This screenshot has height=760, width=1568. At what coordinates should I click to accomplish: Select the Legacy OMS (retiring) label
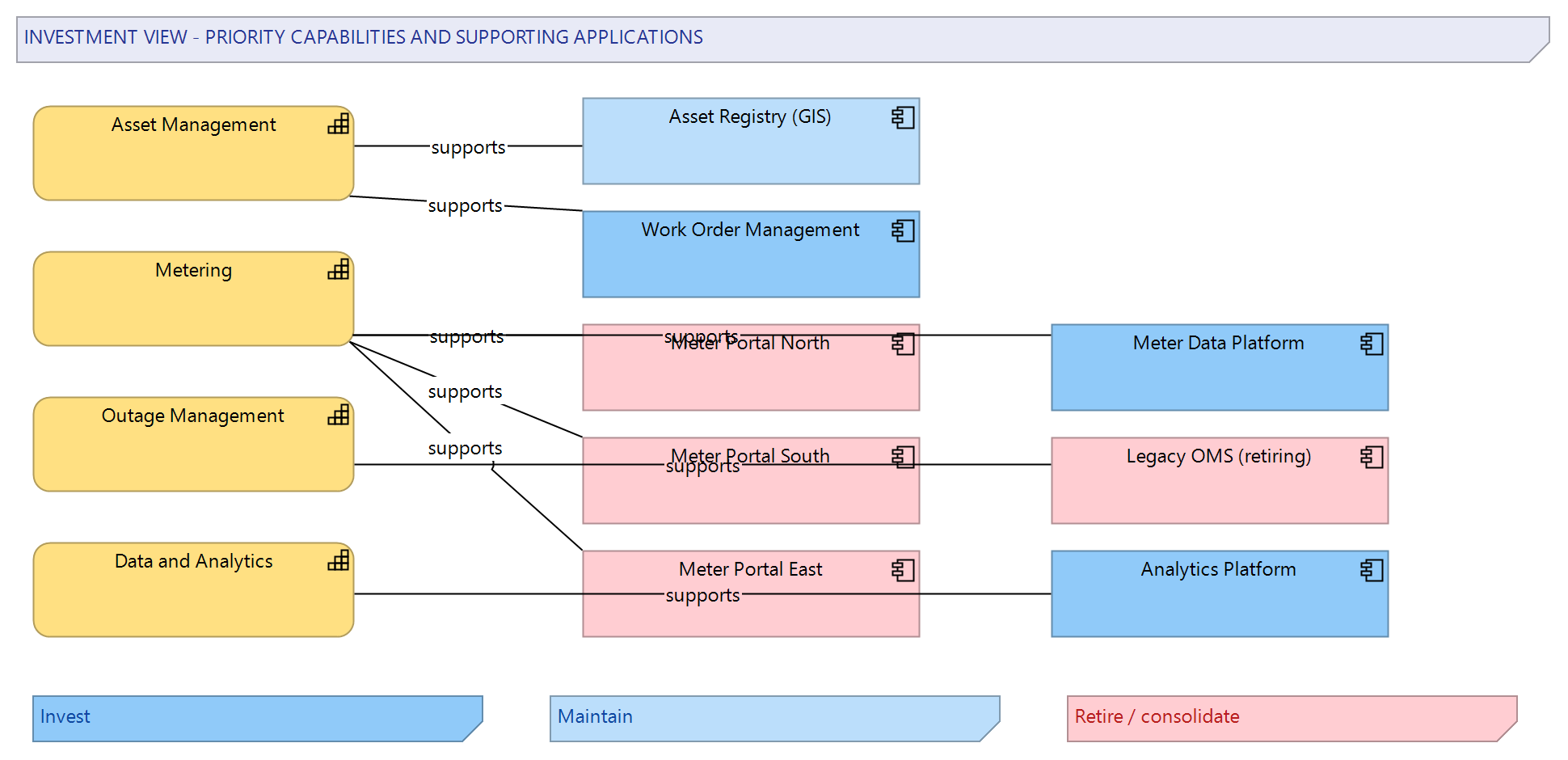[x=1218, y=456]
